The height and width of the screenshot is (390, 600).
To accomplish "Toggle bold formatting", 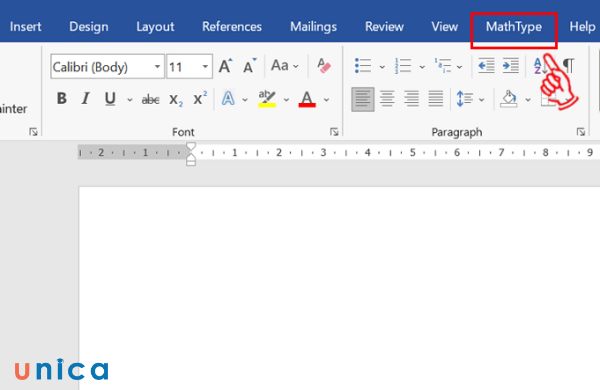I will pyautogui.click(x=62, y=99).
